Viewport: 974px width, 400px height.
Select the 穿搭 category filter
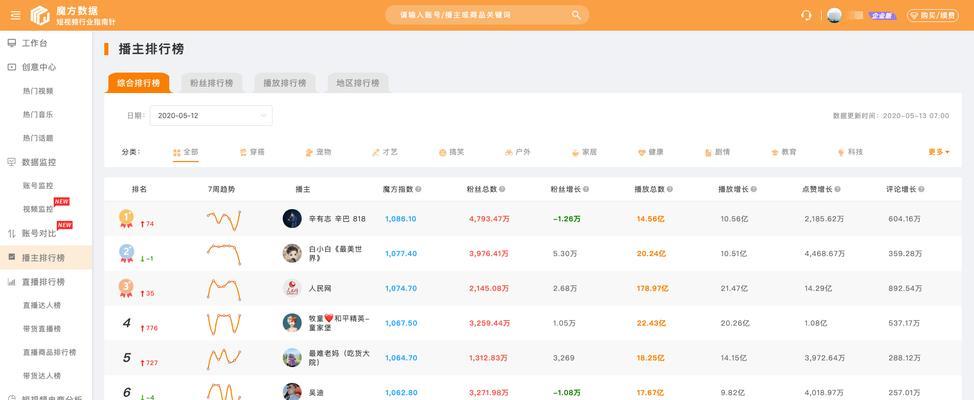pyautogui.click(x=252, y=152)
